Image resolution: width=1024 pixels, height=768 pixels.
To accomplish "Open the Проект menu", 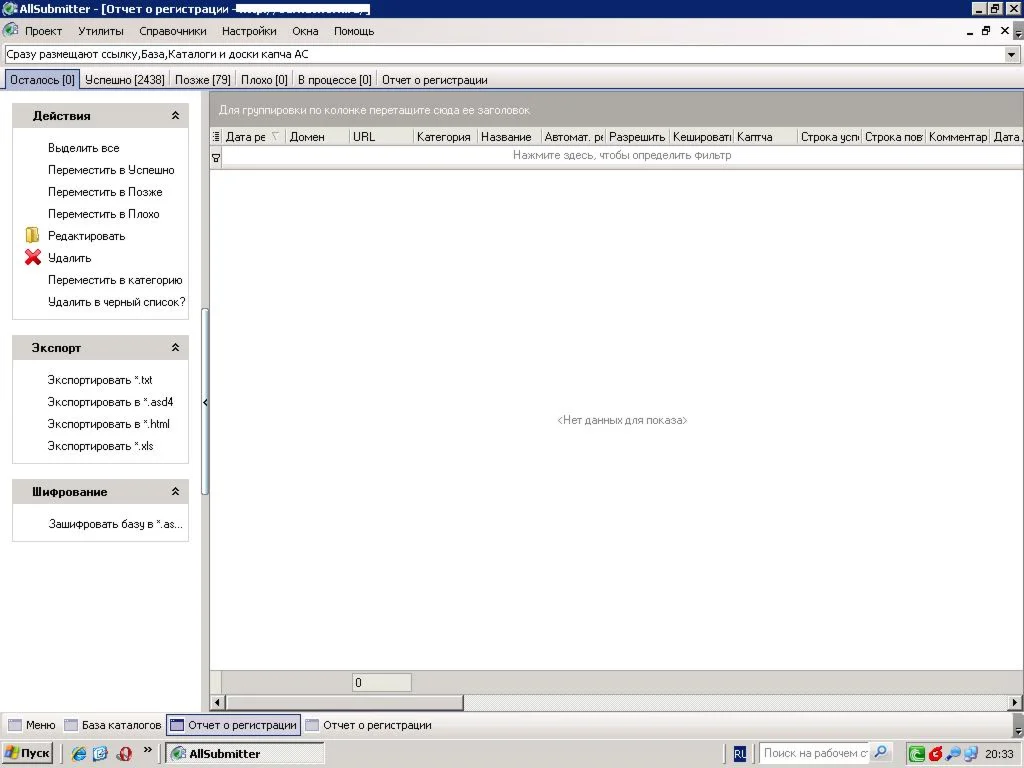I will pyautogui.click(x=43, y=31).
